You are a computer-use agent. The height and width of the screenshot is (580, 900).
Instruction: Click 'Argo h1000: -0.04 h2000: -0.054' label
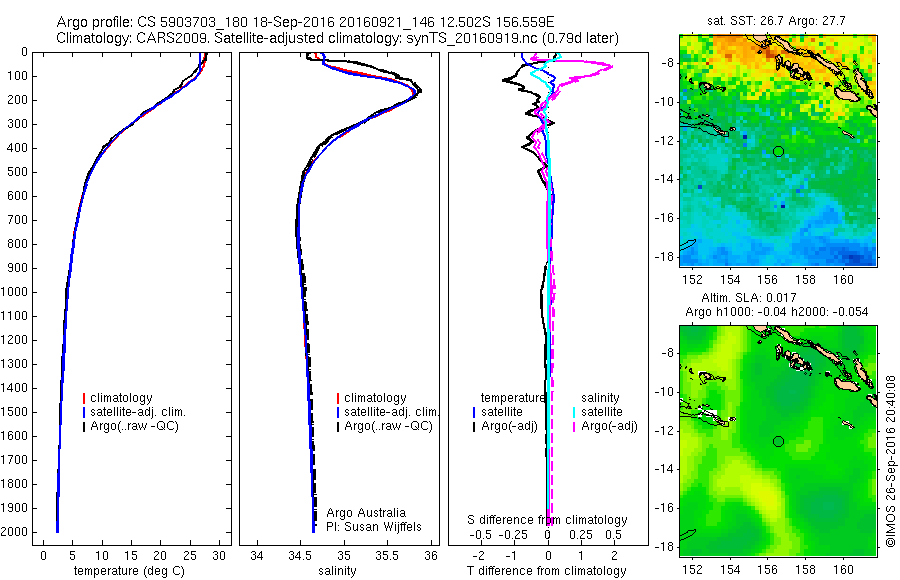pyautogui.click(x=777, y=312)
